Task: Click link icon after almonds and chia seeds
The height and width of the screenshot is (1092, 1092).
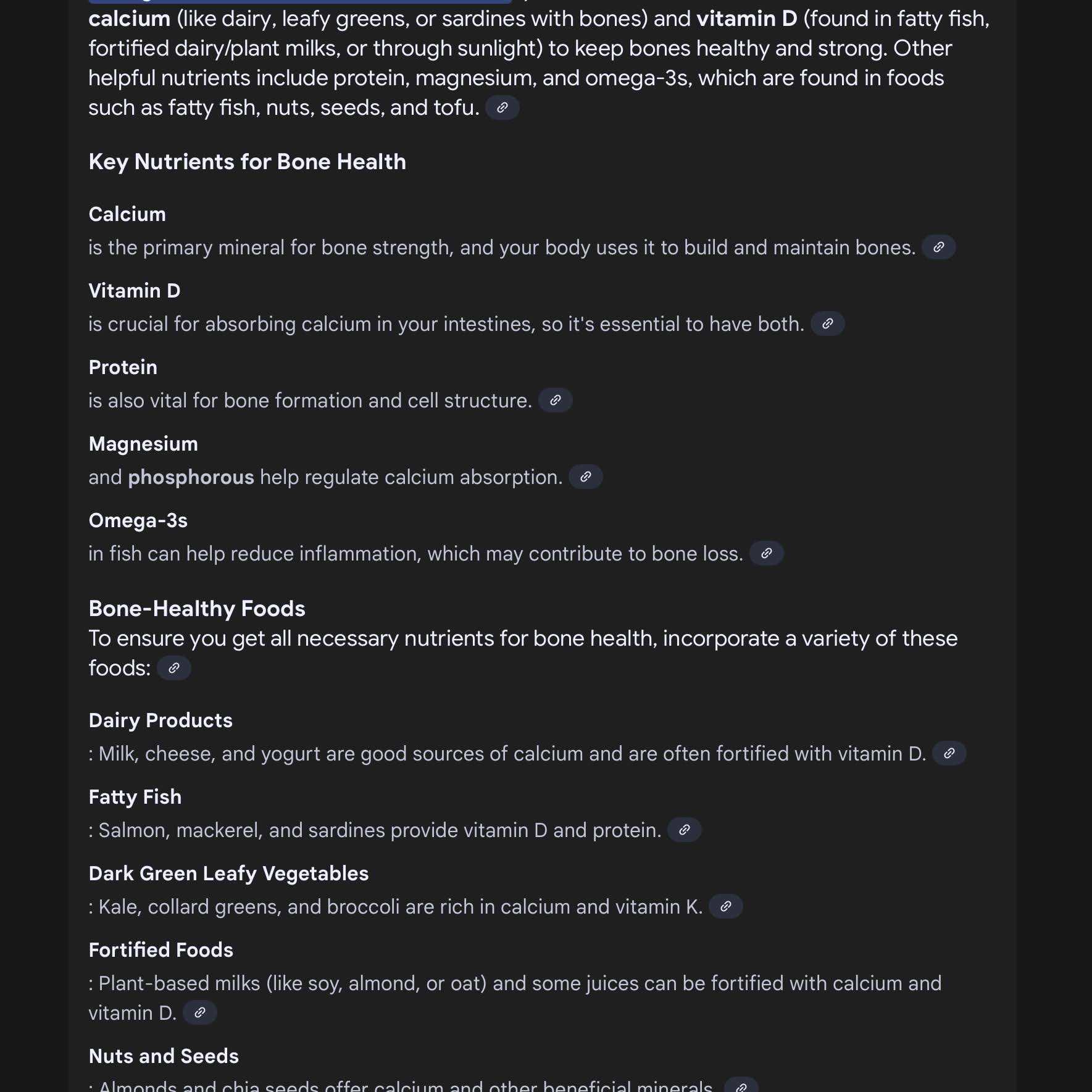Action: 741,1086
